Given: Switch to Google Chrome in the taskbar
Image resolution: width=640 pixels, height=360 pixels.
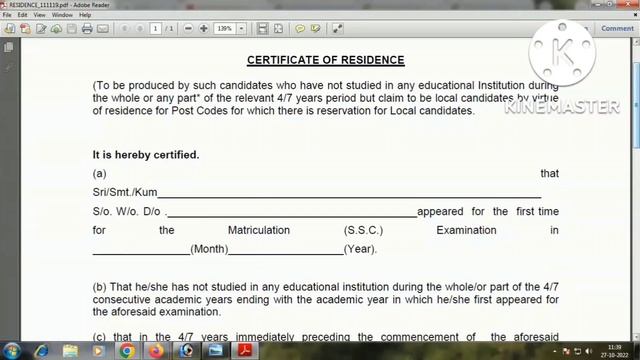Looking at the screenshot, I should pyautogui.click(x=127, y=351).
